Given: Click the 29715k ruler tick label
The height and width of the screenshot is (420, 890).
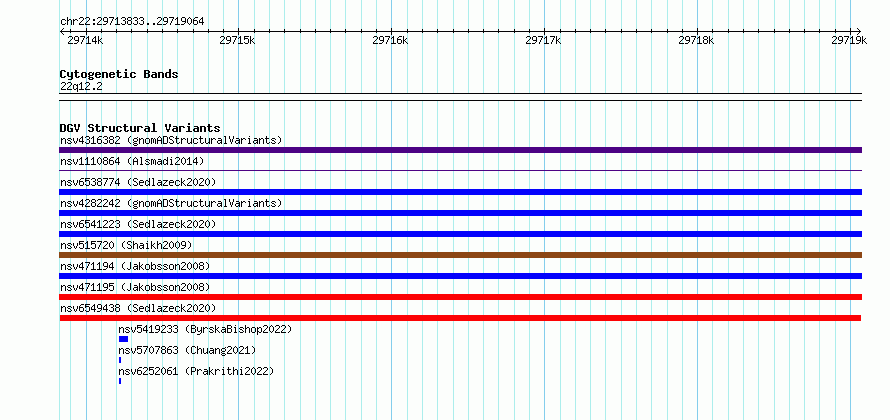Looking at the screenshot, I should coord(237,40).
